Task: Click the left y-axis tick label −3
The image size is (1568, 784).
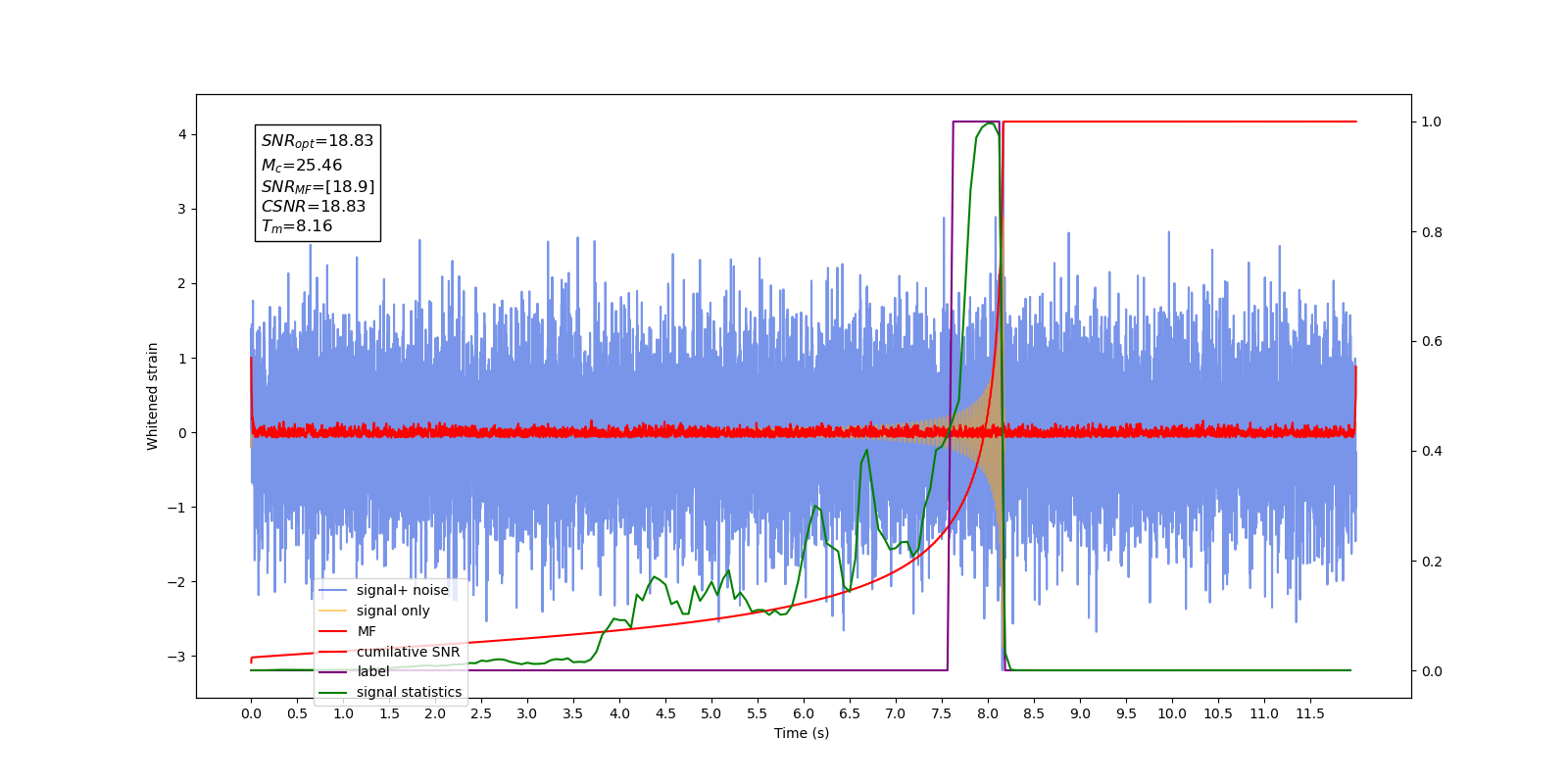Action: [x=177, y=656]
